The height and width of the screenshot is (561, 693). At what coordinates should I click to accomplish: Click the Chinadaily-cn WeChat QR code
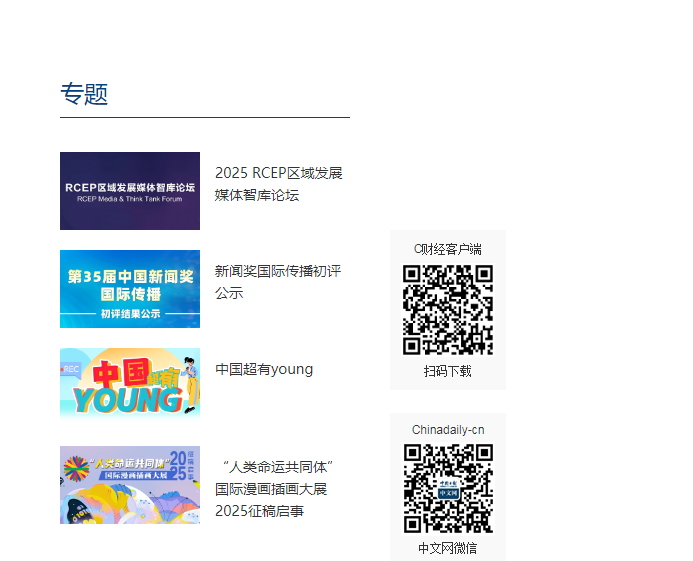tap(448, 489)
